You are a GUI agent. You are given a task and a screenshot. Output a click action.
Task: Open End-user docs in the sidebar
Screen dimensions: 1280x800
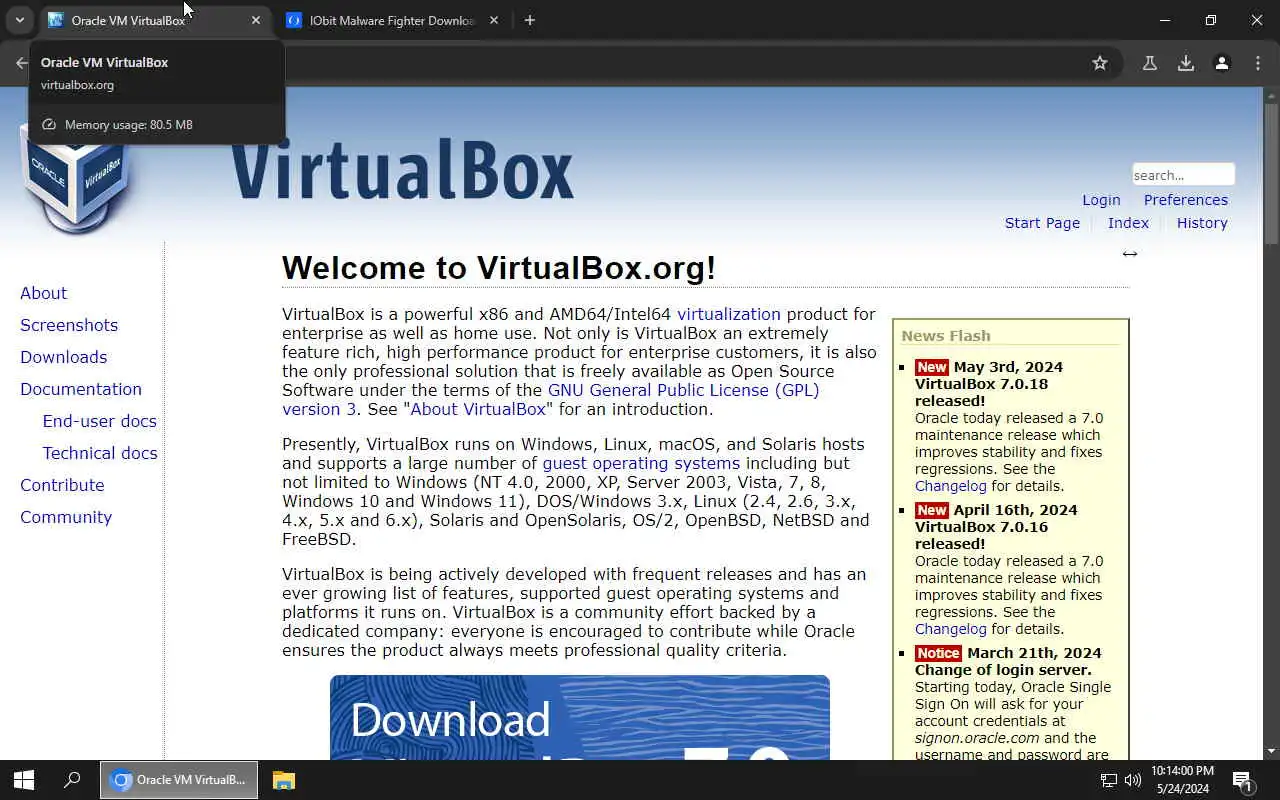100,421
